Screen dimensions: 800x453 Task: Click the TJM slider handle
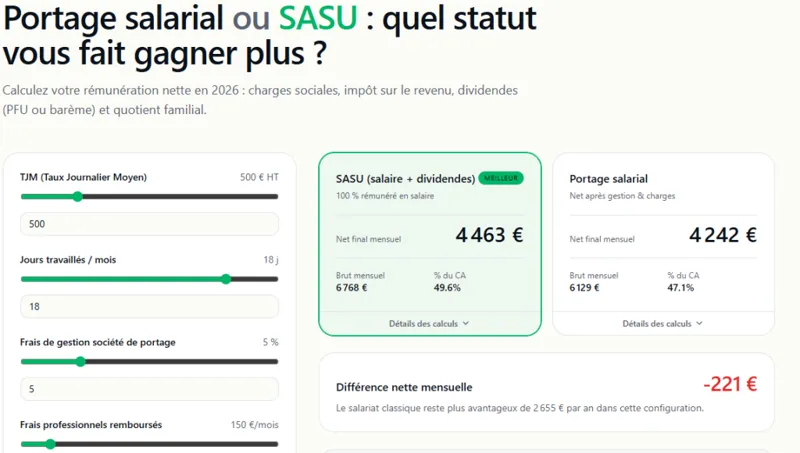78,196
